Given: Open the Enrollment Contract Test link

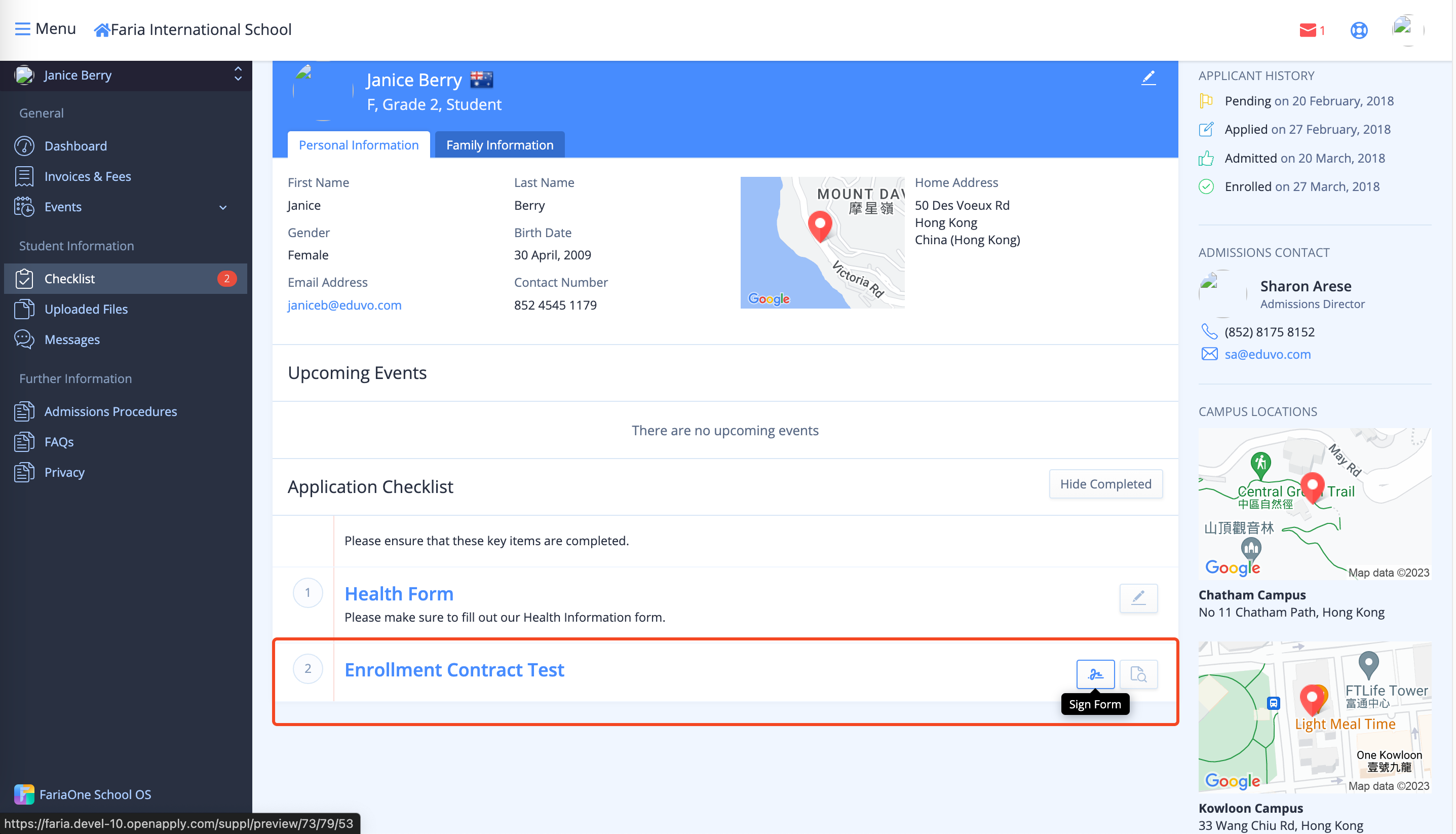Looking at the screenshot, I should (x=454, y=669).
